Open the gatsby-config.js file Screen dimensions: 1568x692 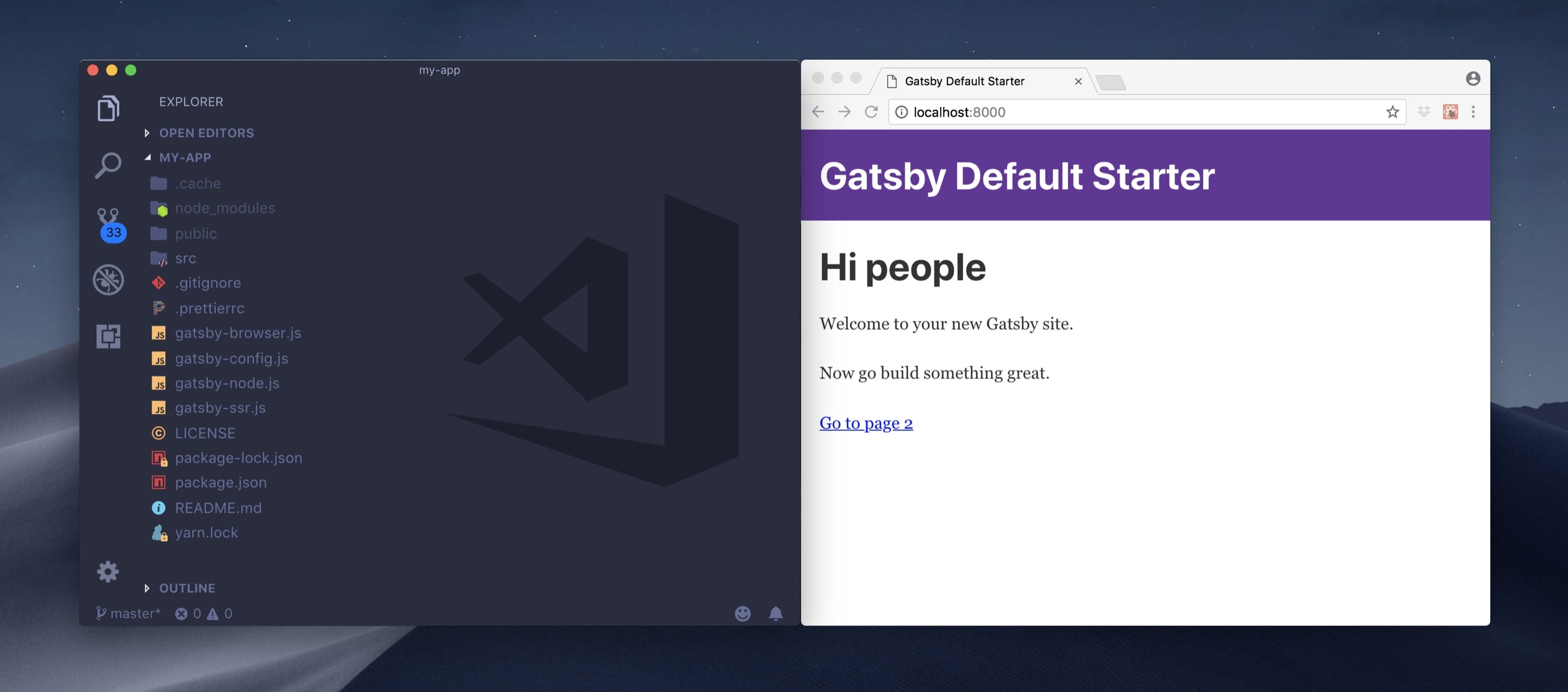pos(231,358)
